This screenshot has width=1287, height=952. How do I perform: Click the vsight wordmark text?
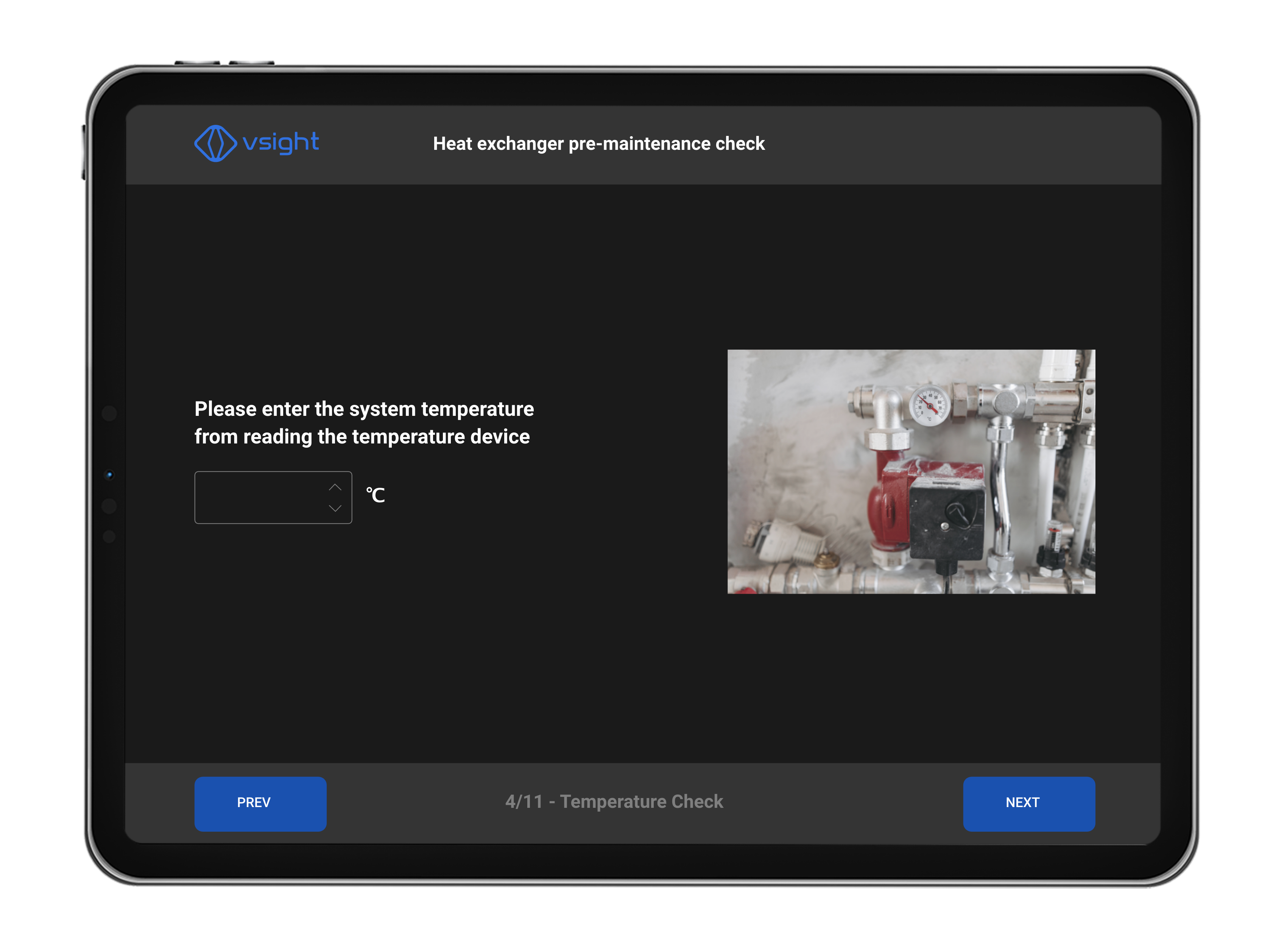tap(279, 142)
